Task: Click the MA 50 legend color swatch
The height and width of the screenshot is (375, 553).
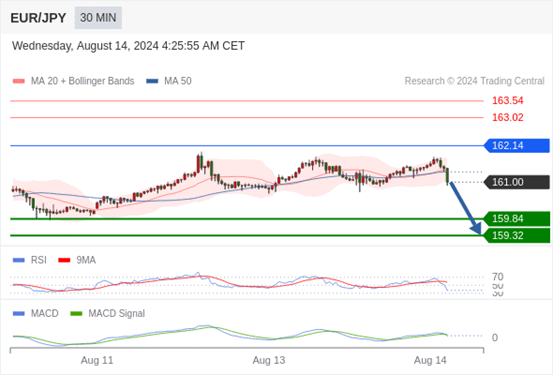Action: point(152,81)
